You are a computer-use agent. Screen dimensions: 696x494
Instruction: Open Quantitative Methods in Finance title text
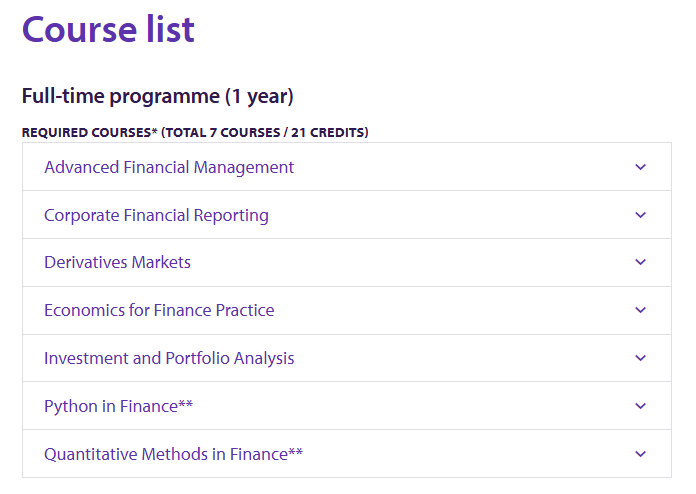(166, 454)
